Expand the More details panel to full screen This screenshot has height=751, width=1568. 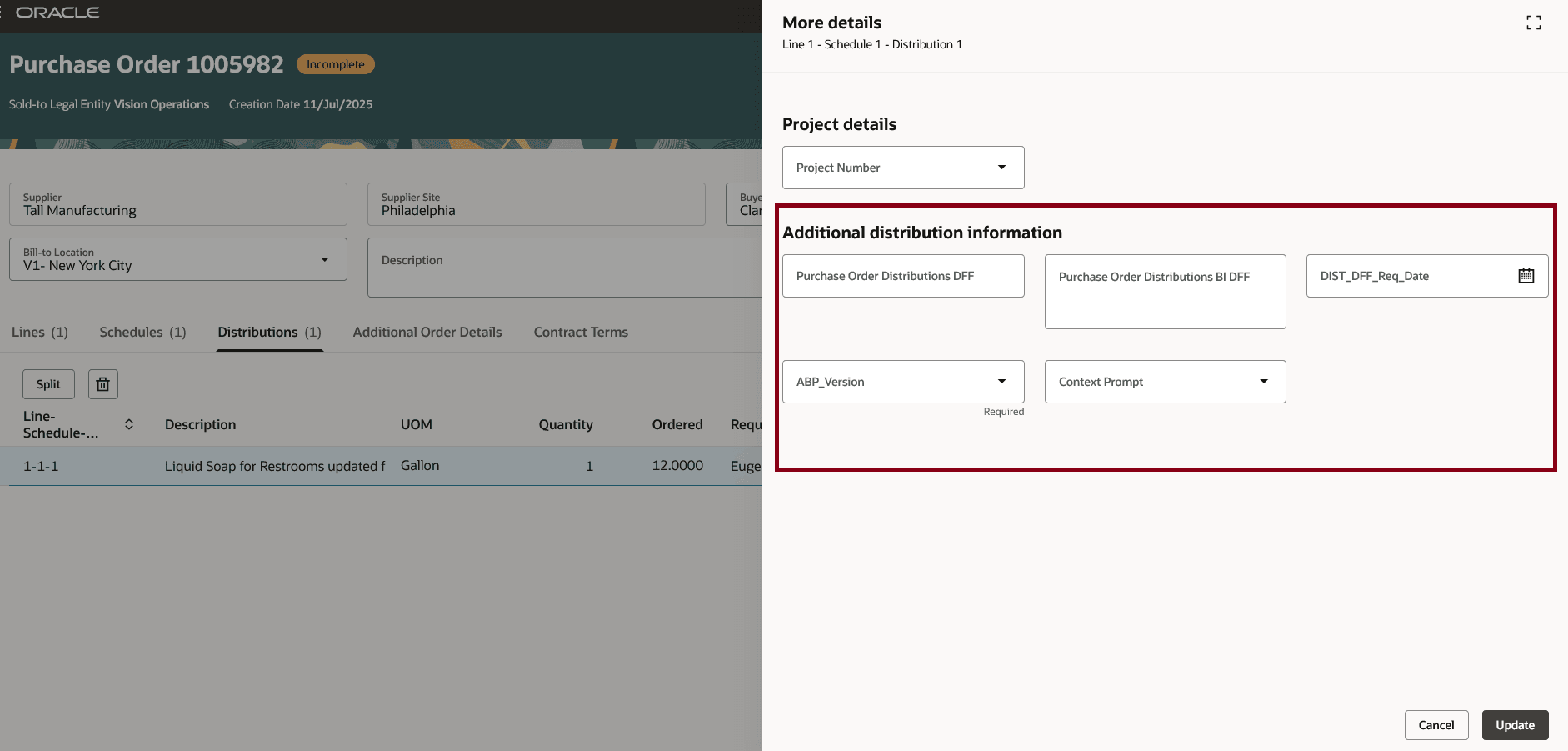(1533, 23)
